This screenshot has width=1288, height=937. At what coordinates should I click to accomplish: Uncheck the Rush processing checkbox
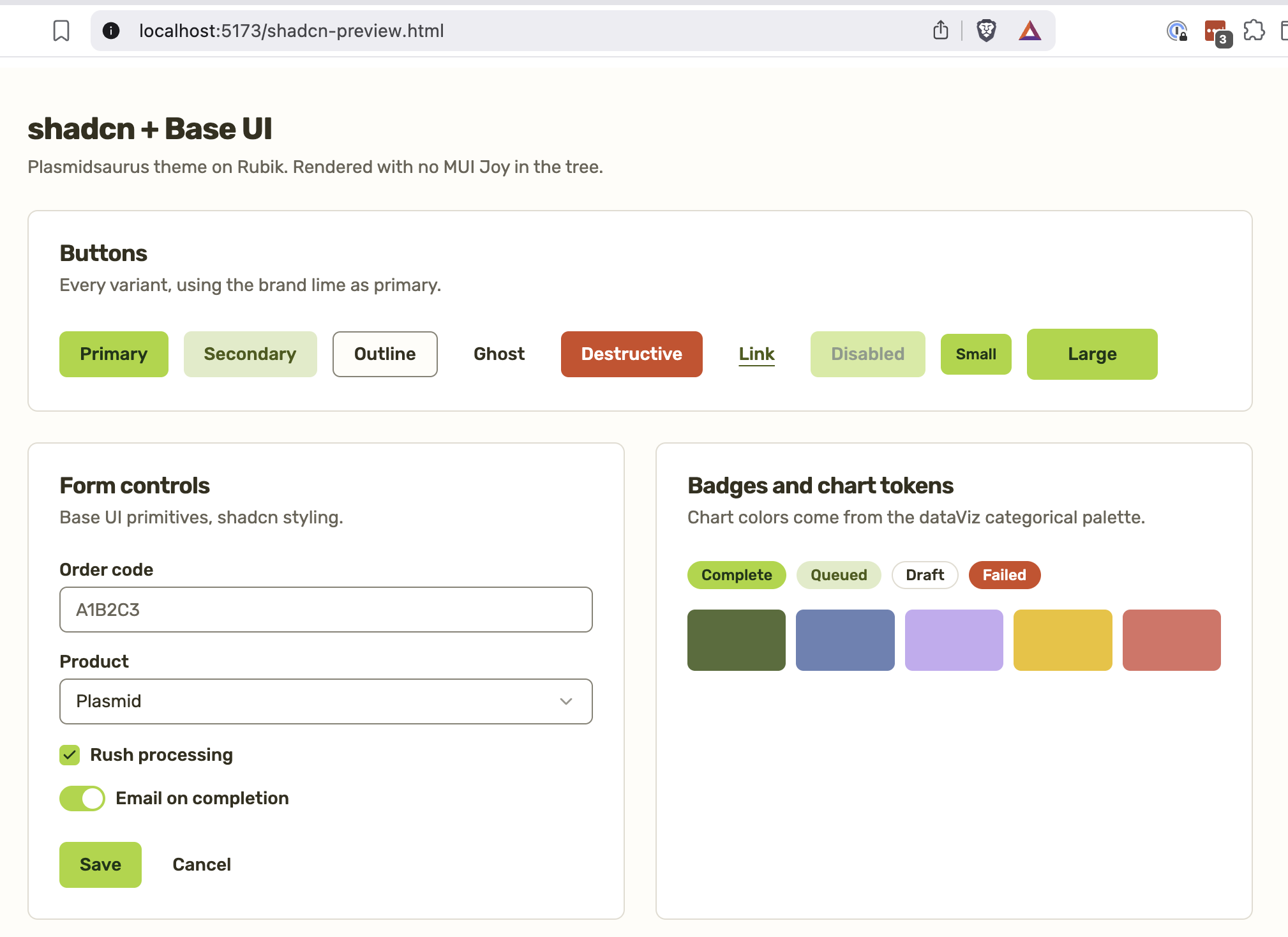70,755
